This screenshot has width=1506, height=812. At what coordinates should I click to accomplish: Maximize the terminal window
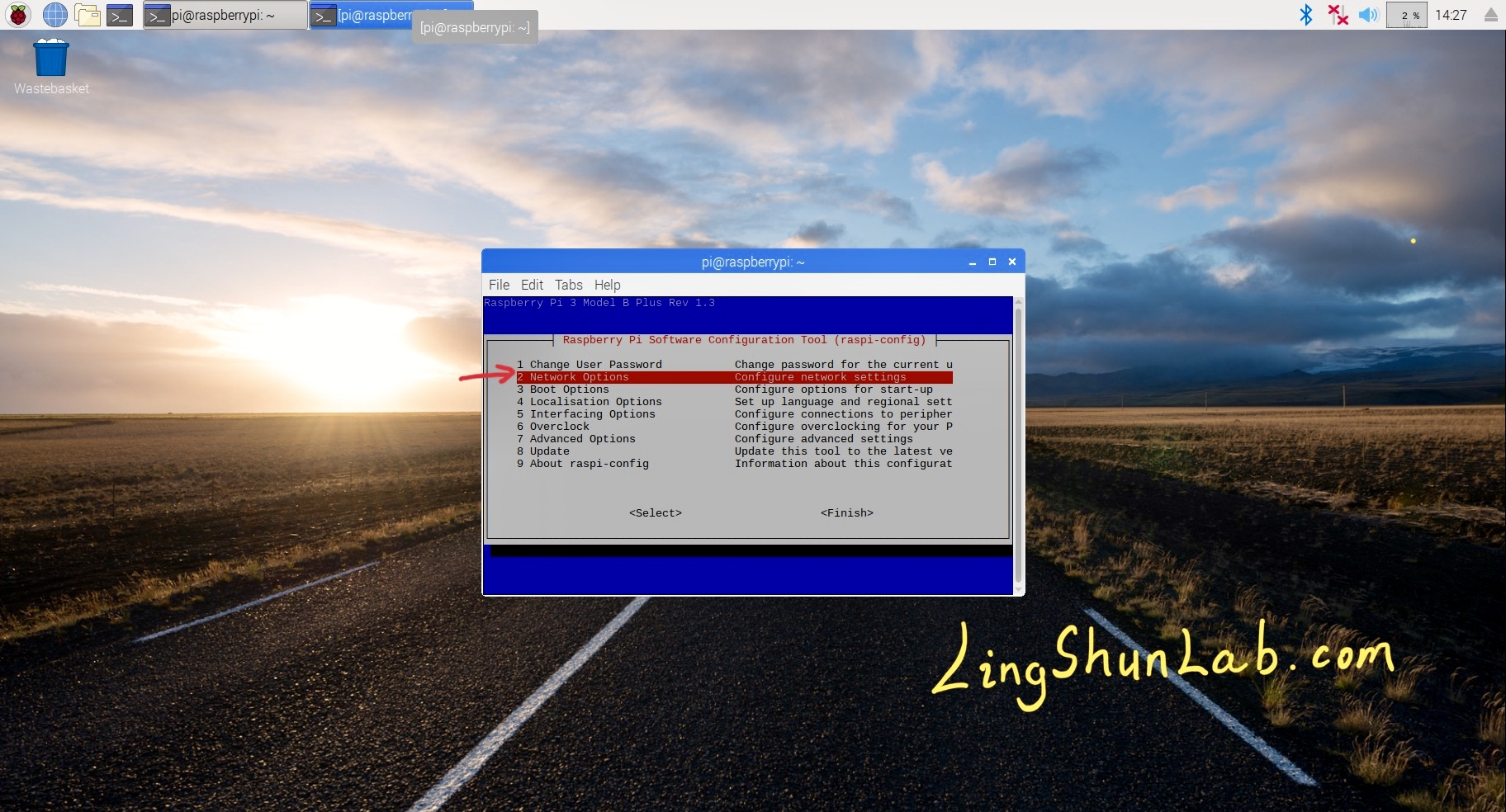click(x=992, y=262)
